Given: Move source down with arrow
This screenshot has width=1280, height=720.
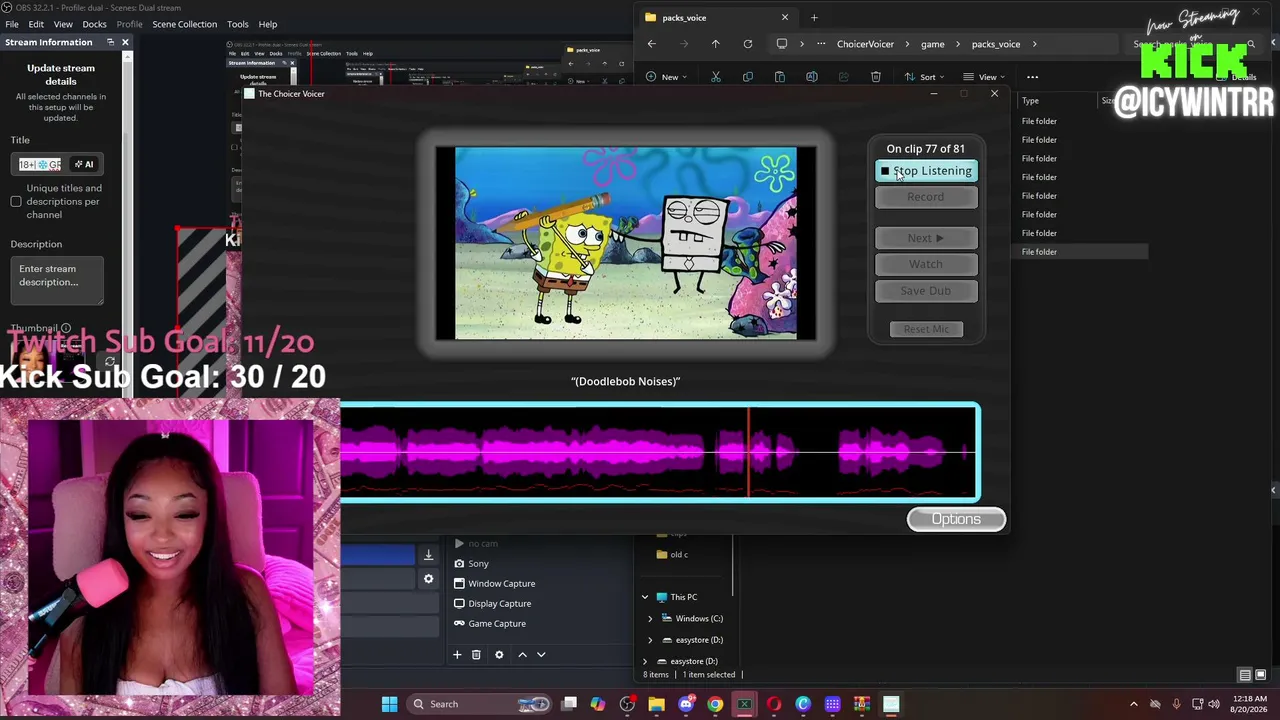Looking at the screenshot, I should (541, 655).
